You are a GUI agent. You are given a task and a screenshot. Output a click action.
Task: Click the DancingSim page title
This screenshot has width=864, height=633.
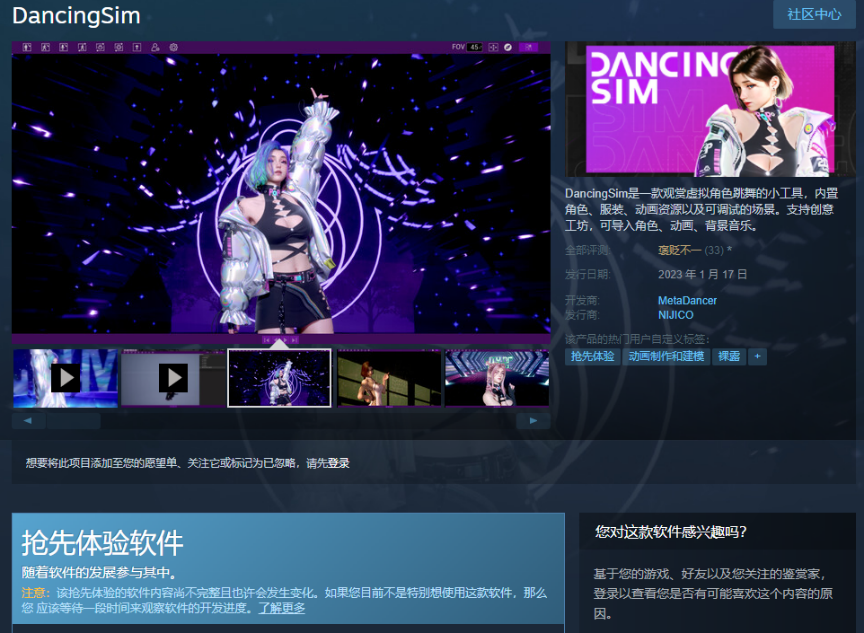pyautogui.click(x=76, y=16)
